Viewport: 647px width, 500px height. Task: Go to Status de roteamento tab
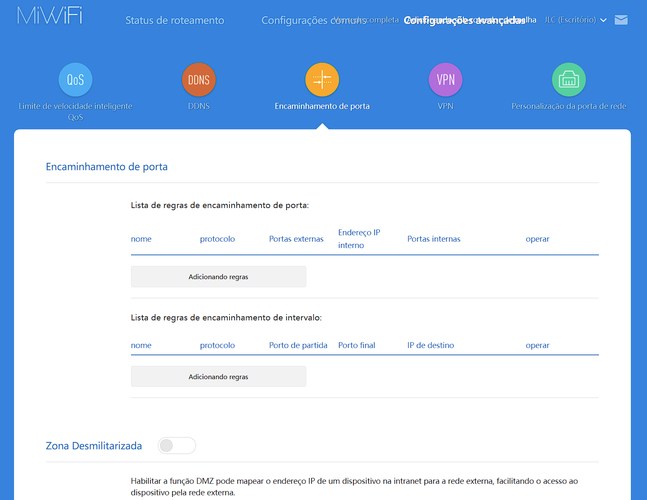(x=175, y=20)
